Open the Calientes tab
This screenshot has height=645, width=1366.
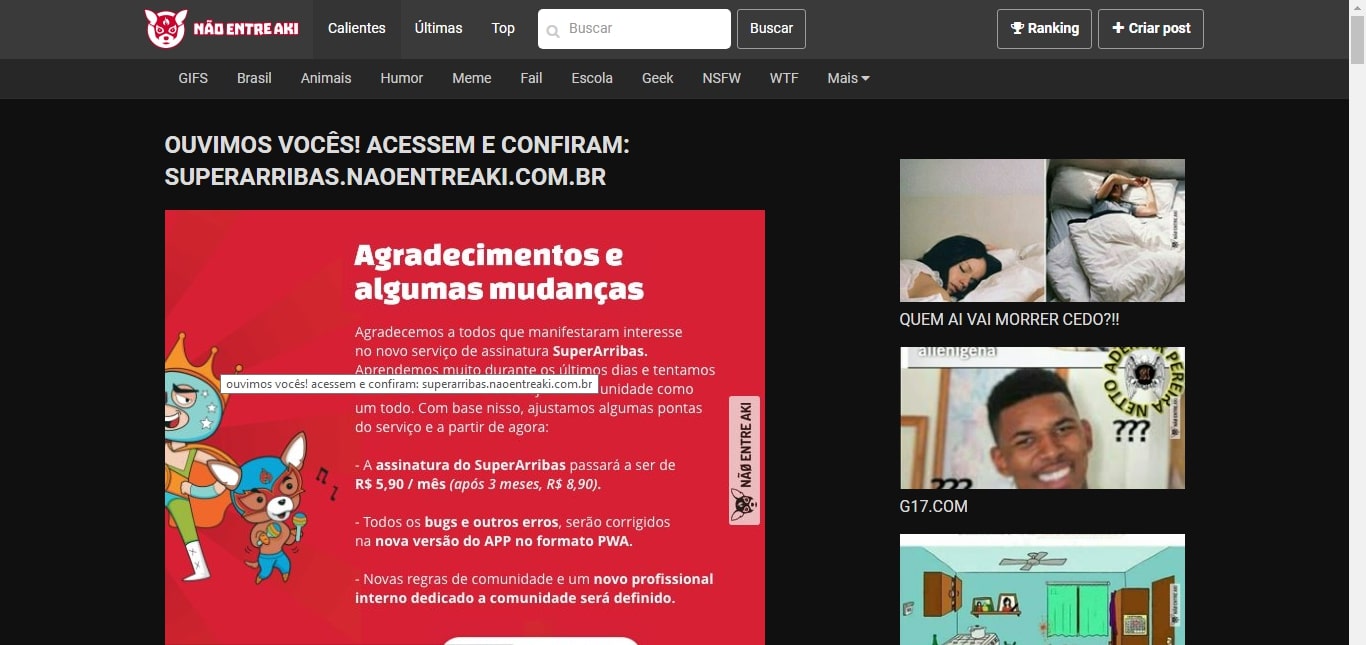tap(357, 28)
